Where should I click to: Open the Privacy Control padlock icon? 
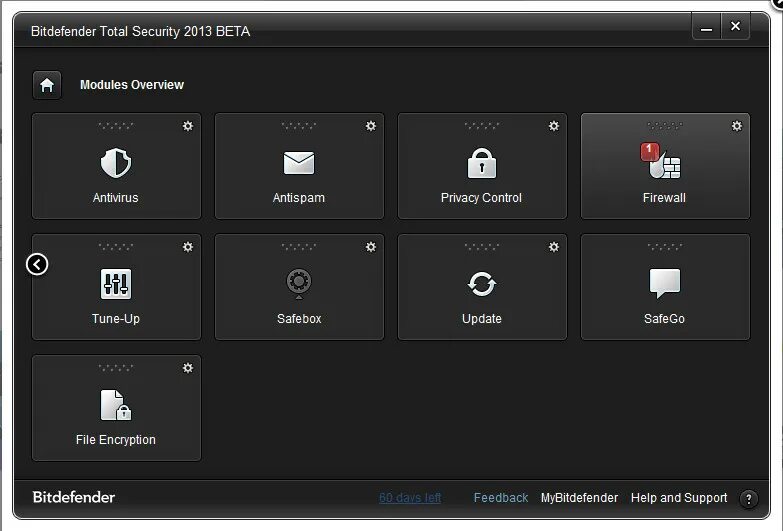tap(481, 163)
